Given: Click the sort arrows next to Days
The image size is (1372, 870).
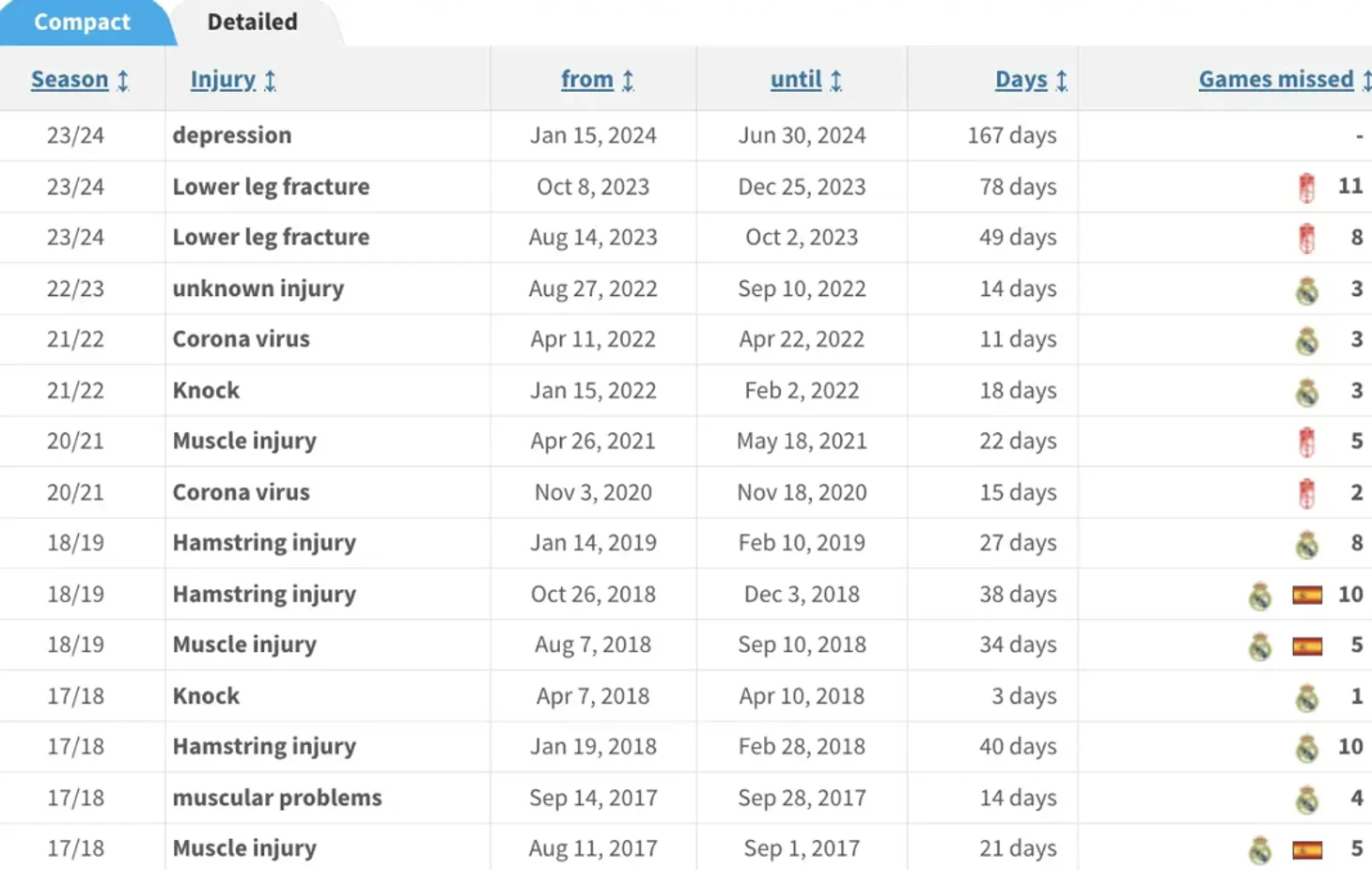Looking at the screenshot, I should pos(1061,81).
